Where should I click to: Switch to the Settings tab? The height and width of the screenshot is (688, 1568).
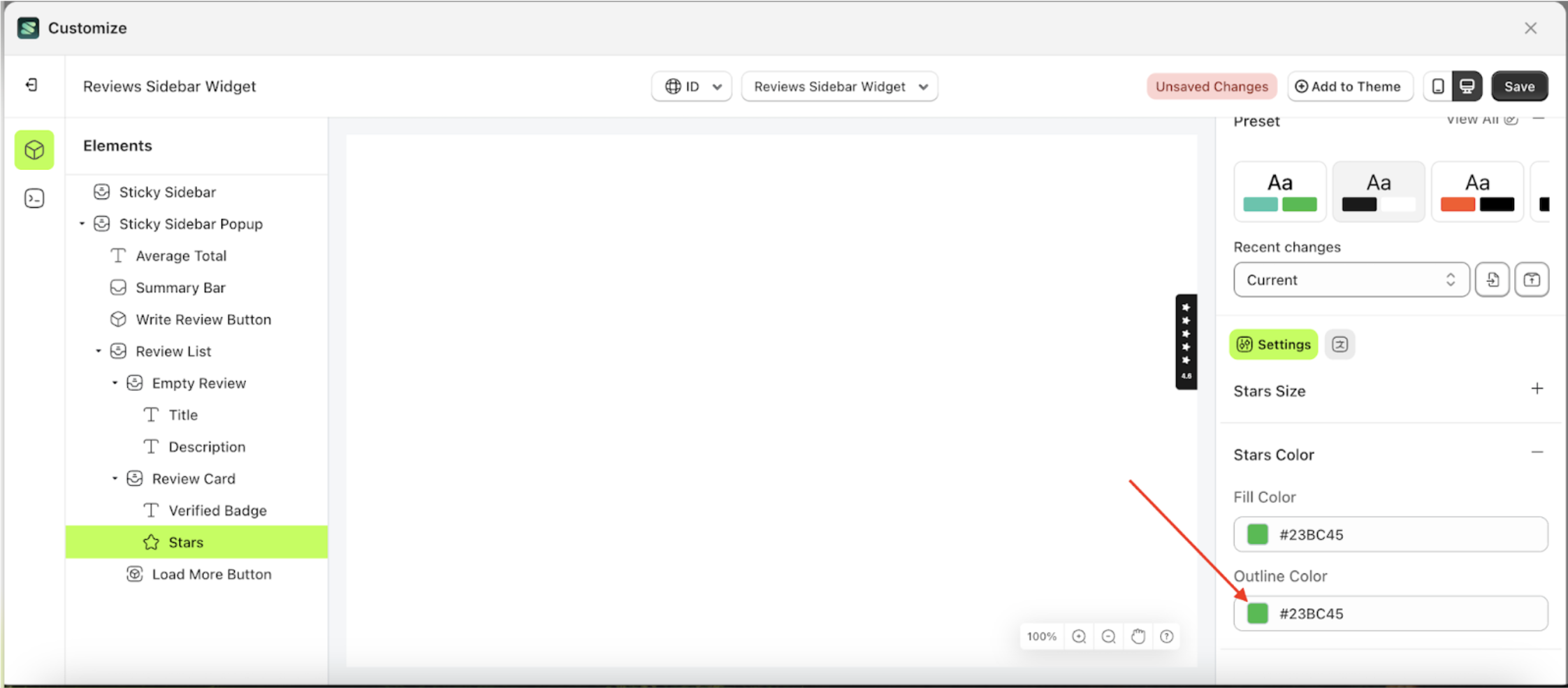pos(1273,344)
